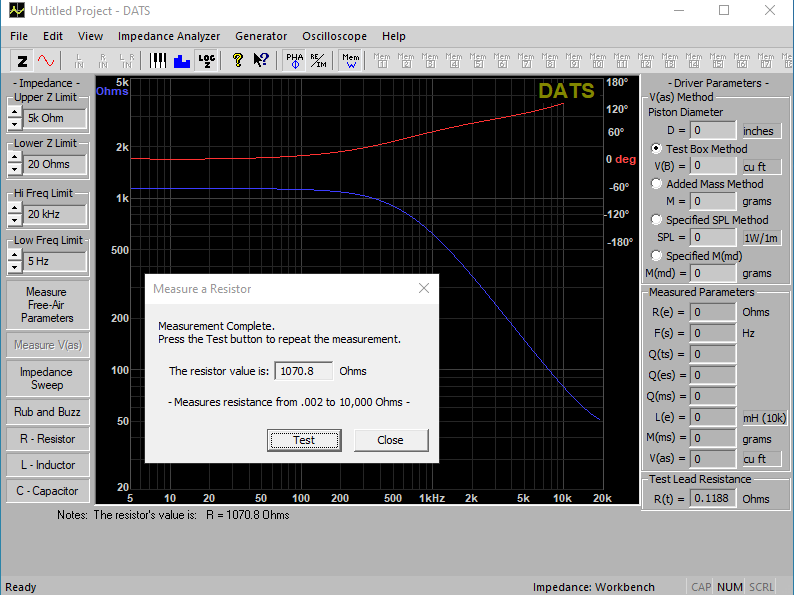
Task: Select the Mem 9 memory slot icon
Action: coord(574,61)
